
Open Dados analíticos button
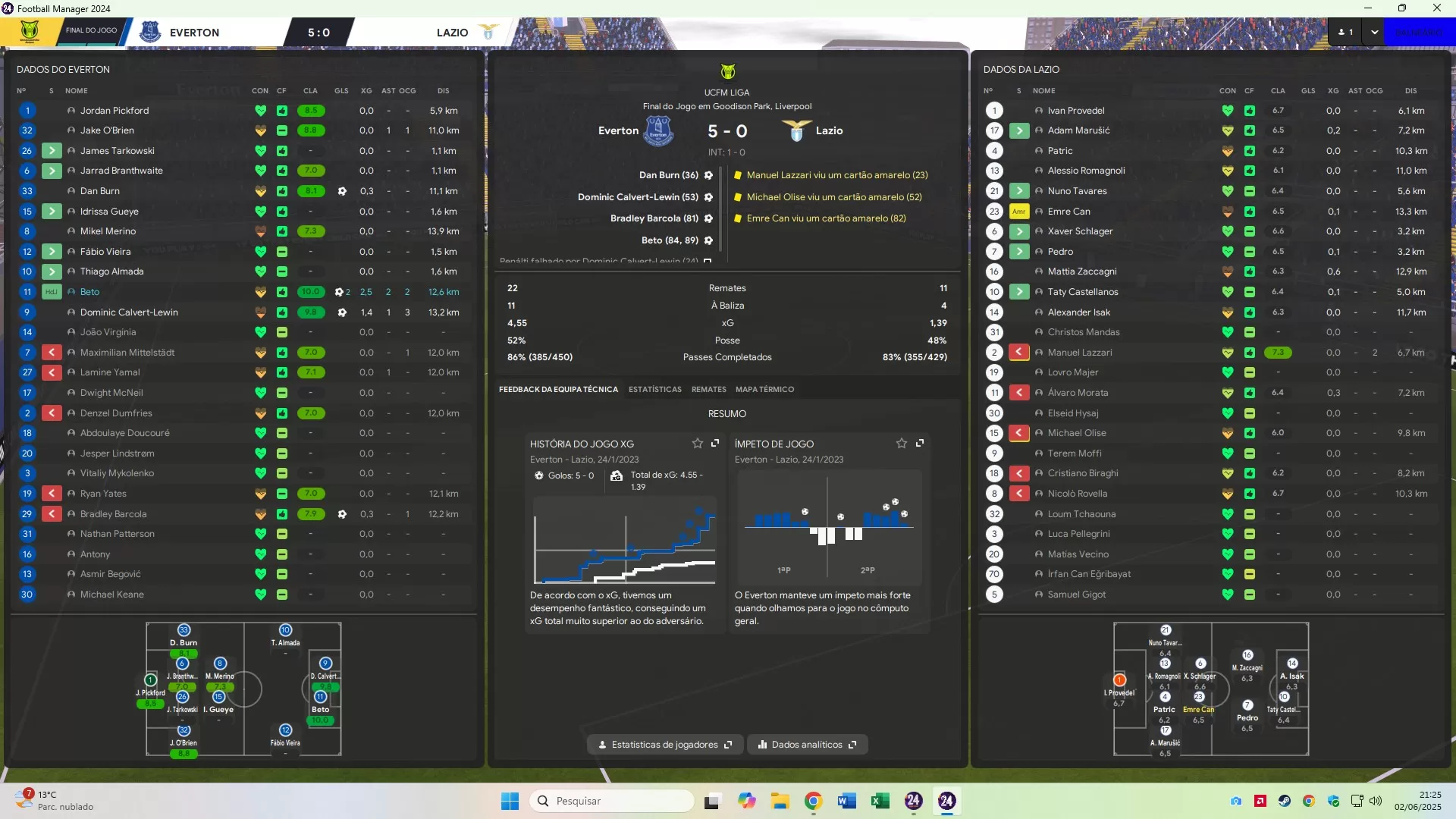(807, 745)
